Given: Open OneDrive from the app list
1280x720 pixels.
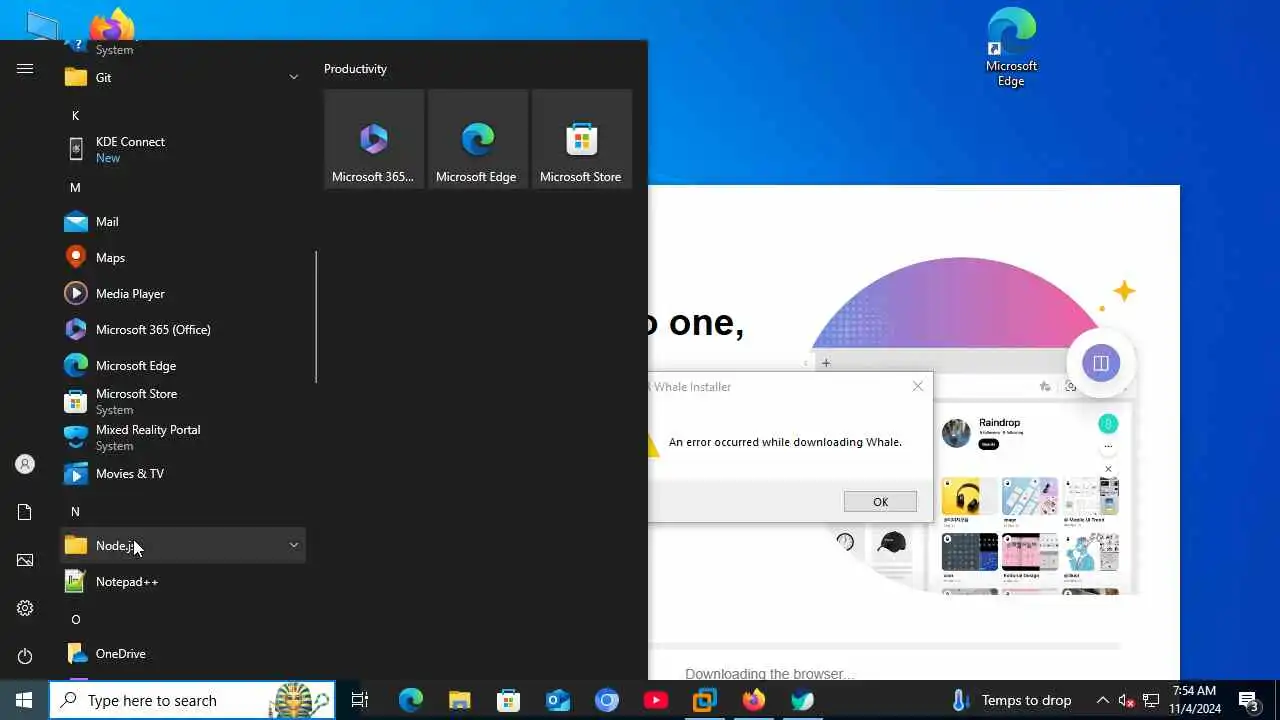Looking at the screenshot, I should (183, 653).
